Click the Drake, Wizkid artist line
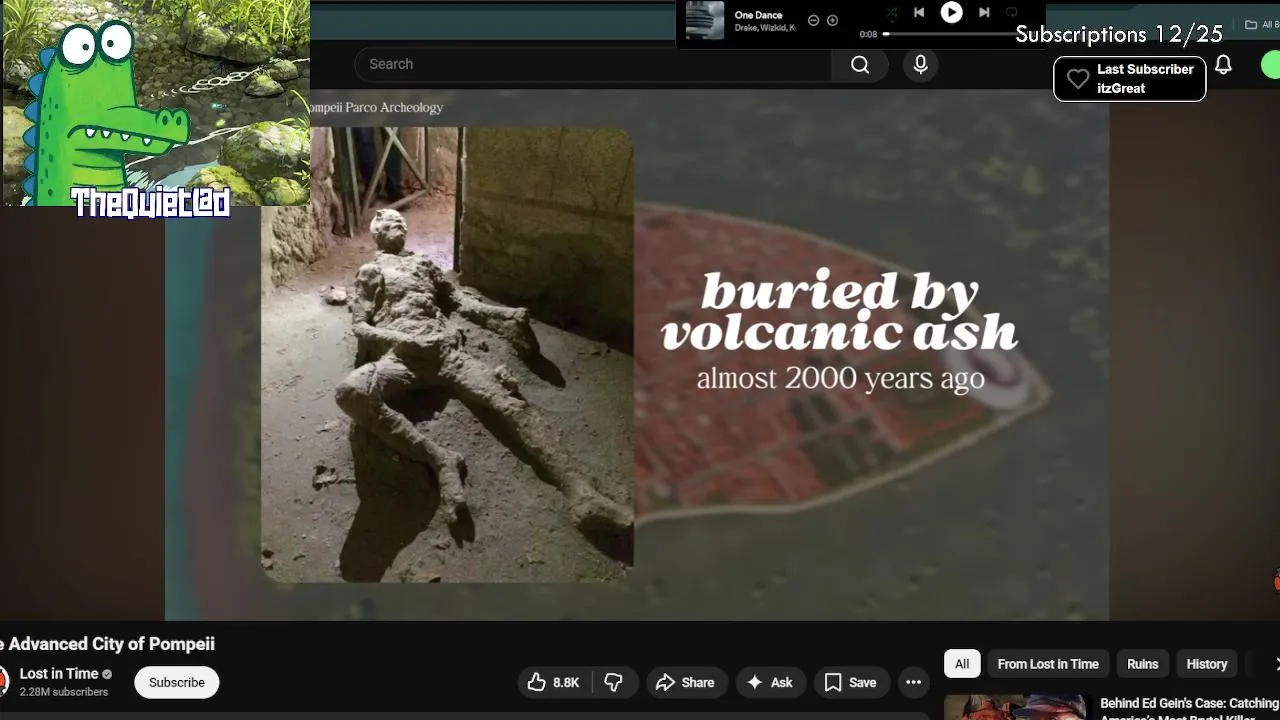Screen dimensions: 1280x720 [x=765, y=28]
